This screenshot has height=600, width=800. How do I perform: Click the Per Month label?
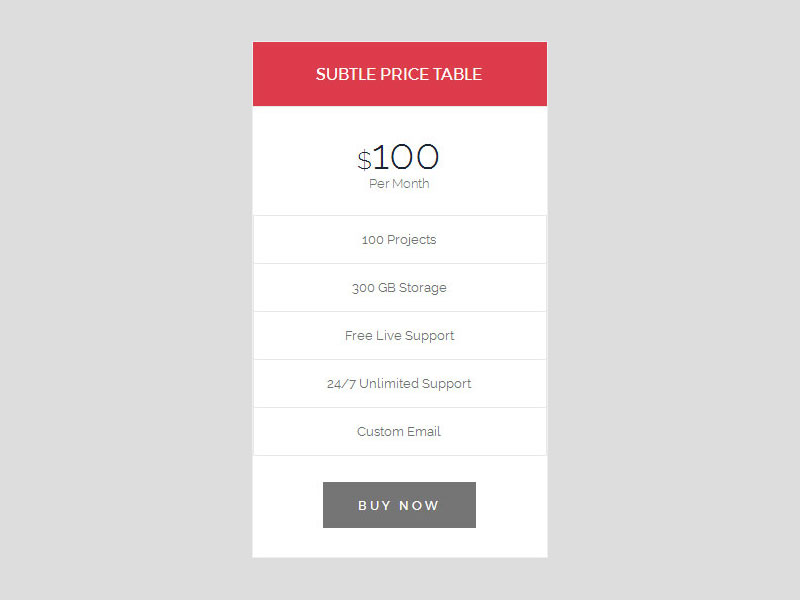(x=399, y=184)
